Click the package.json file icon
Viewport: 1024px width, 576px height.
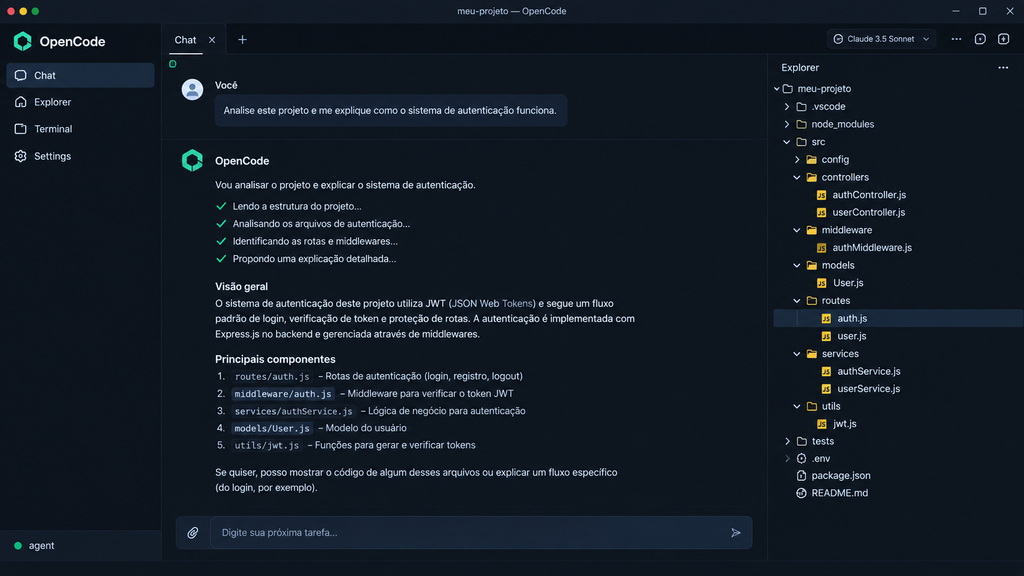point(801,475)
